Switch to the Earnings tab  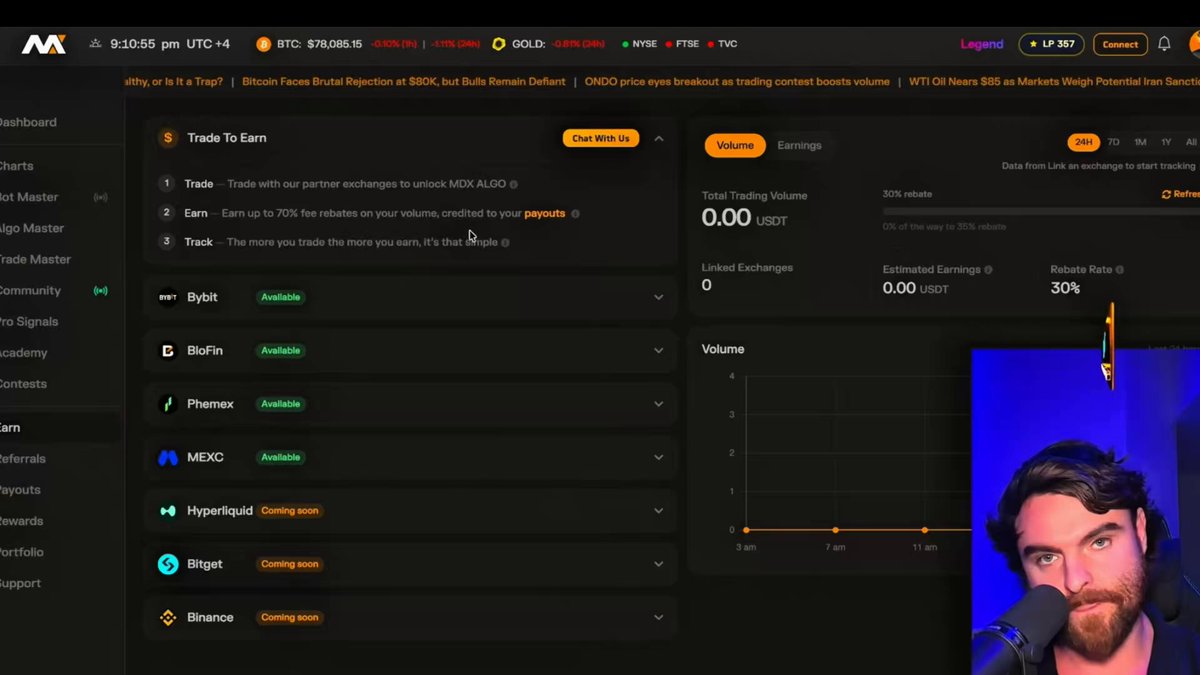pos(799,145)
